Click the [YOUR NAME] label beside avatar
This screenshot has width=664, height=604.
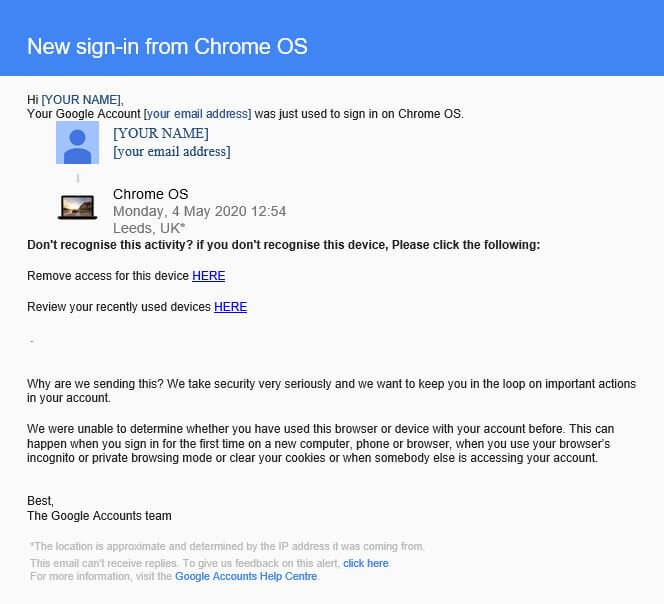coord(161,133)
